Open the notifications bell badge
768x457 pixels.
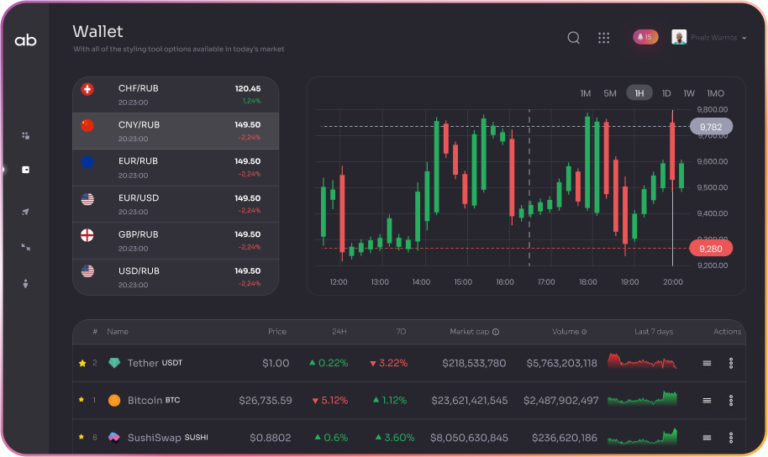pos(645,37)
